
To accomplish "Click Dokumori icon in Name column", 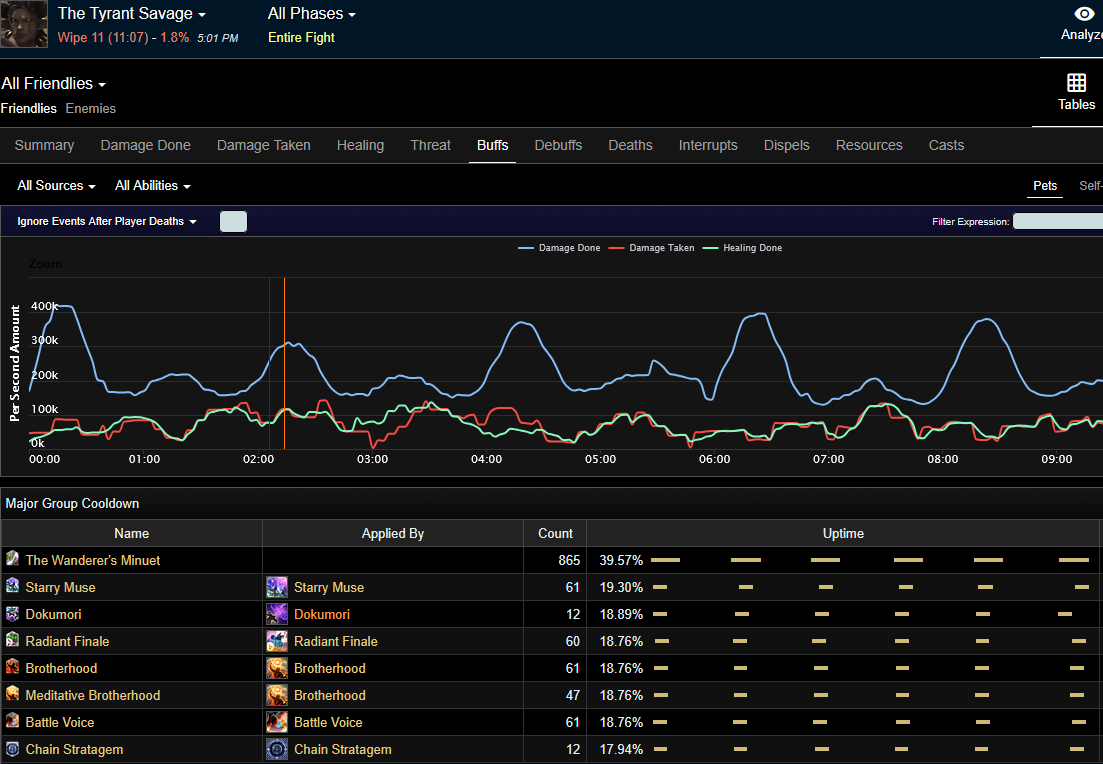I will [13, 613].
